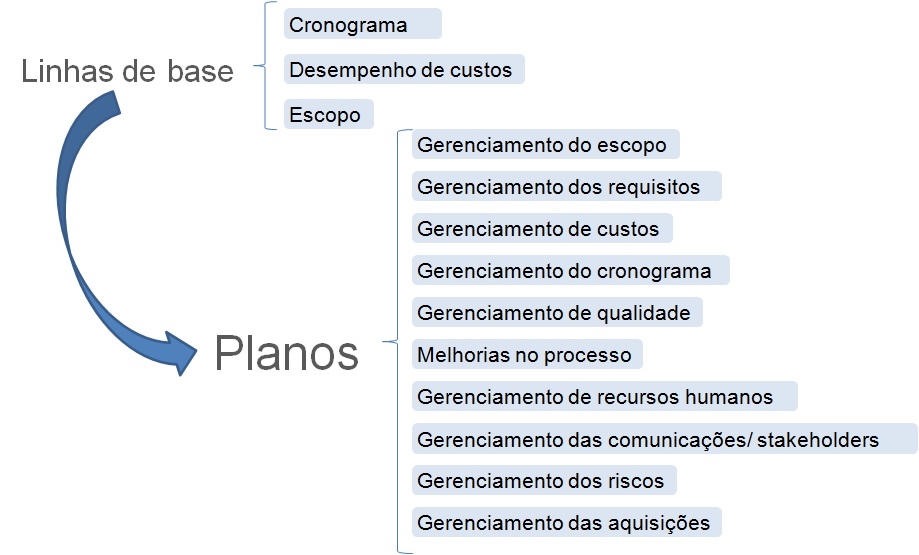This screenshot has height=555, width=919.
Task: Select the Linhas de base heading
Action: [x=127, y=71]
